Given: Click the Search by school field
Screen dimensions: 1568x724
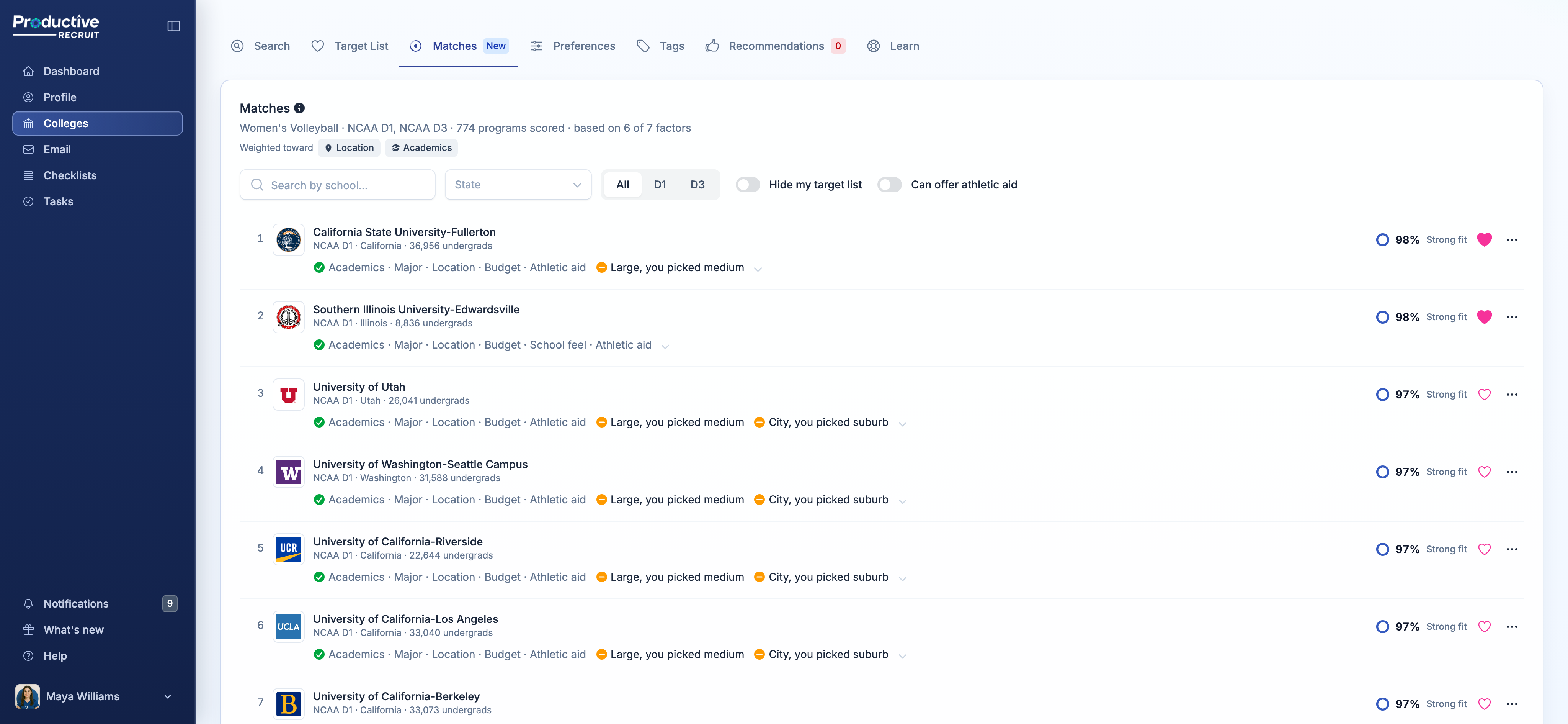Looking at the screenshot, I should click(x=337, y=185).
